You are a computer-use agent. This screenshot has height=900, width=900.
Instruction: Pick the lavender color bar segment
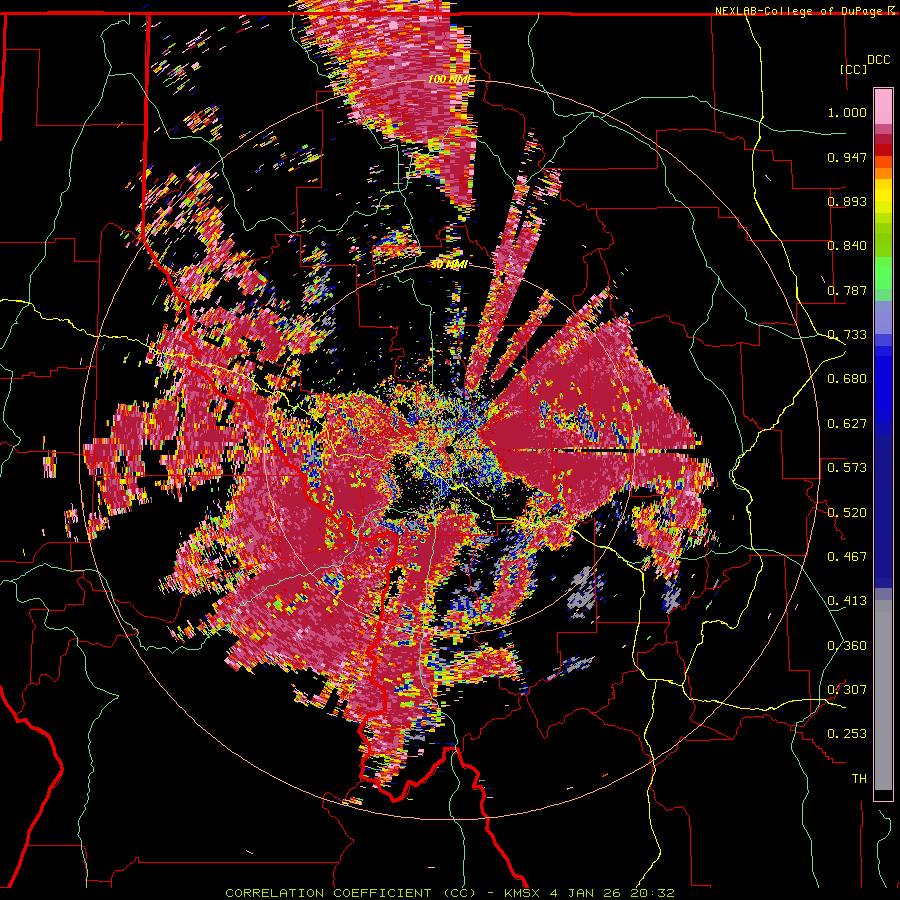click(883, 317)
